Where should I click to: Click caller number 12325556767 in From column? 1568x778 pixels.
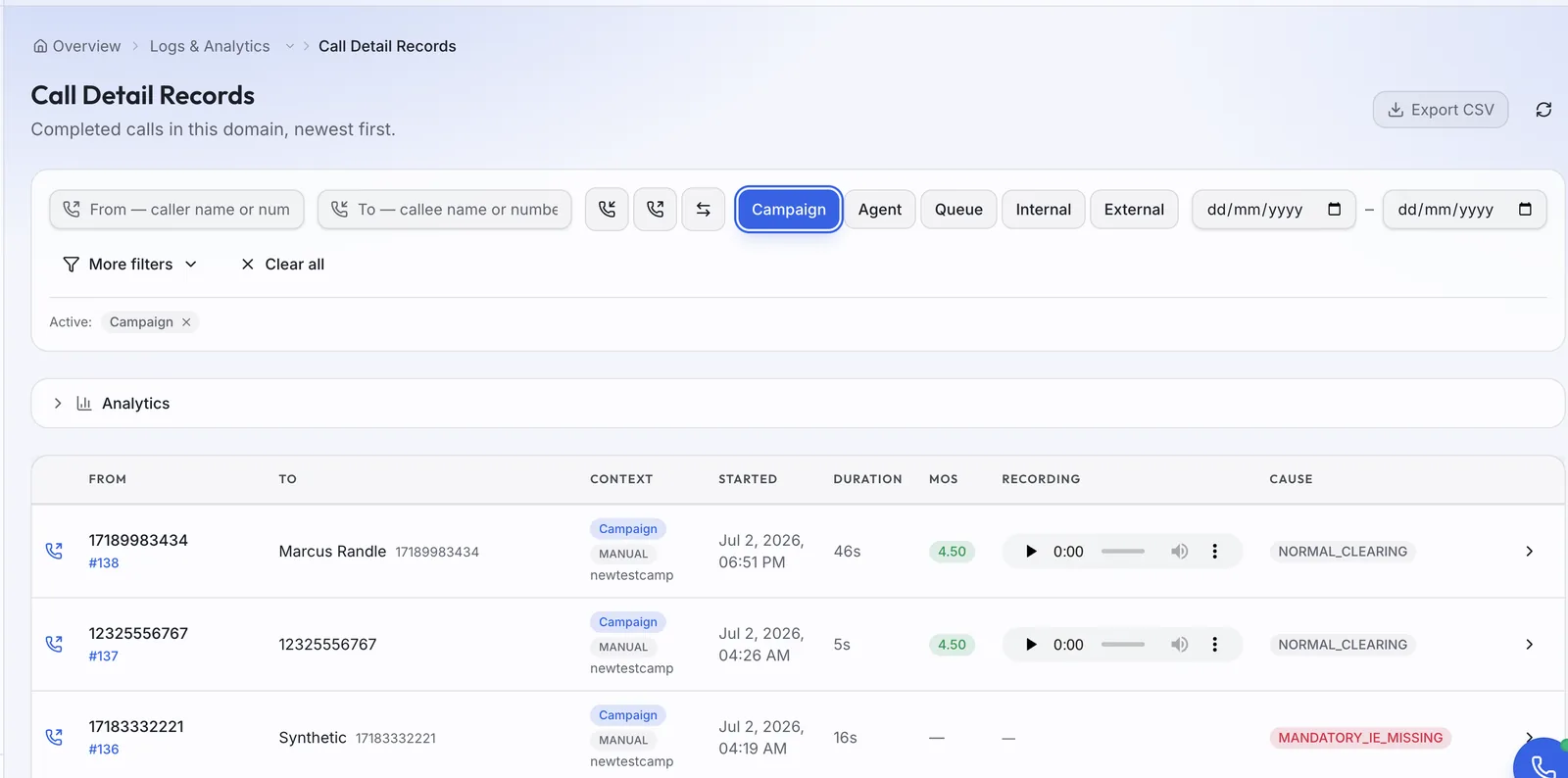pyautogui.click(x=138, y=634)
